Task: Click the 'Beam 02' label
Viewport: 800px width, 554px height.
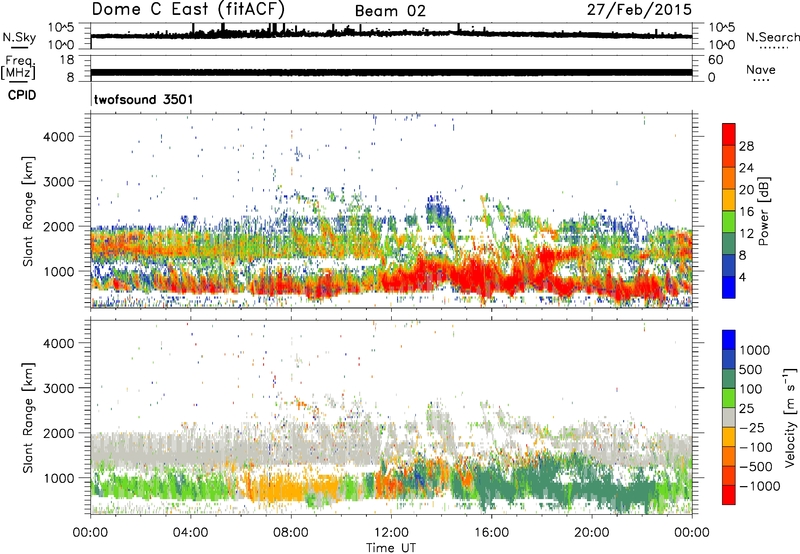Action: (390, 11)
